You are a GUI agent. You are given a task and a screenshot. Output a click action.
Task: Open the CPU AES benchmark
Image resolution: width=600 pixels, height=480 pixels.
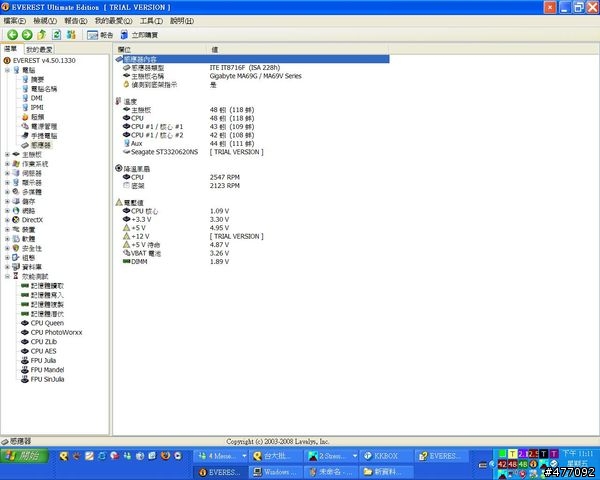[39, 351]
